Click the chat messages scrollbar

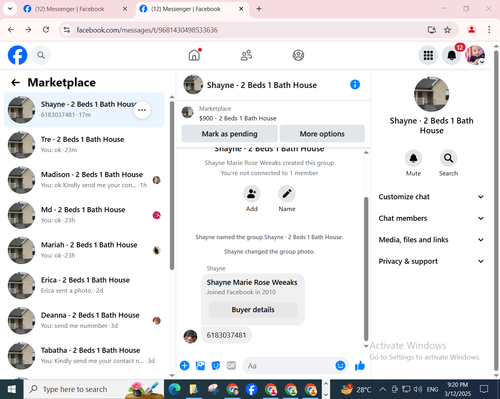366,268
